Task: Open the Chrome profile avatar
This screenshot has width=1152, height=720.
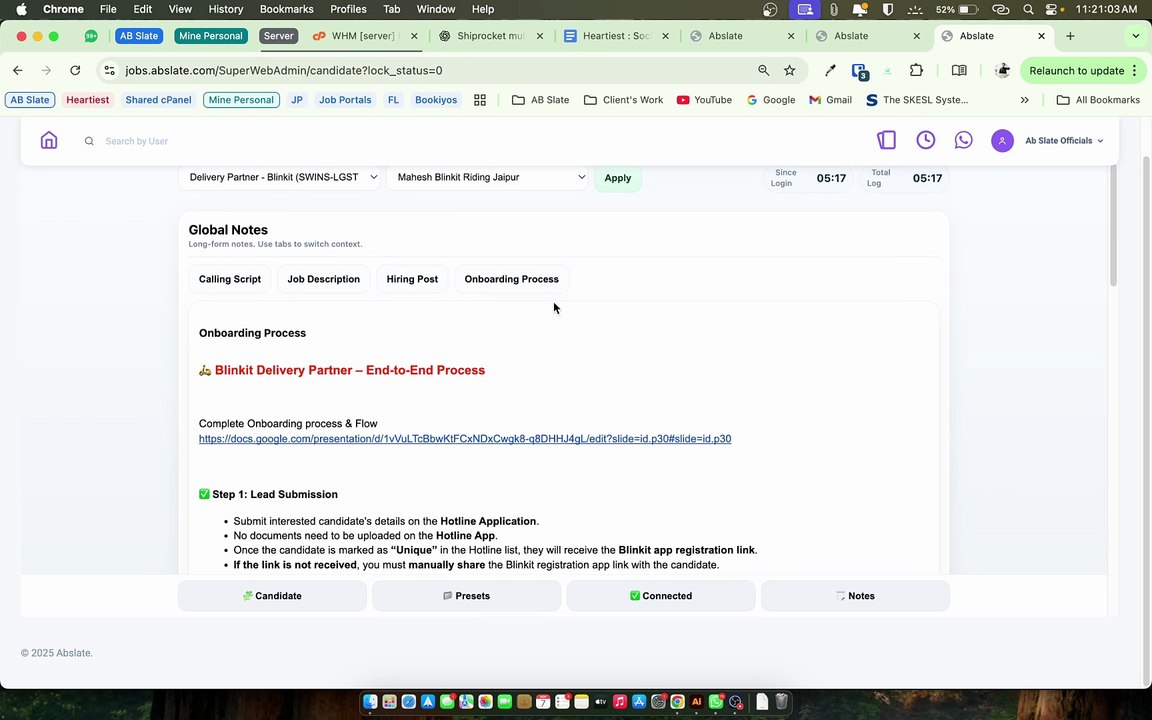Action: (1002, 71)
